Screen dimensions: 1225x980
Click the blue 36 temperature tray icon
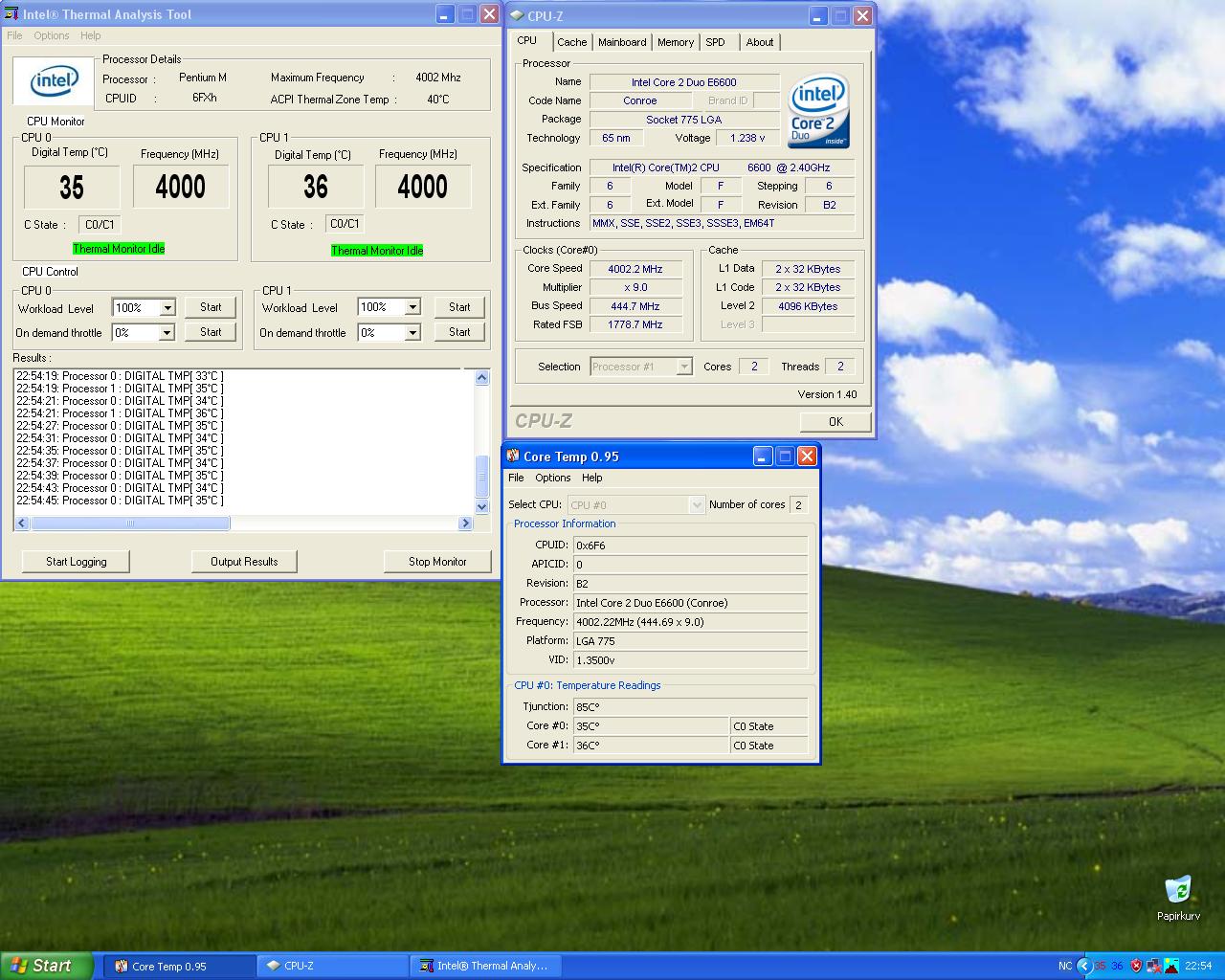click(1117, 966)
